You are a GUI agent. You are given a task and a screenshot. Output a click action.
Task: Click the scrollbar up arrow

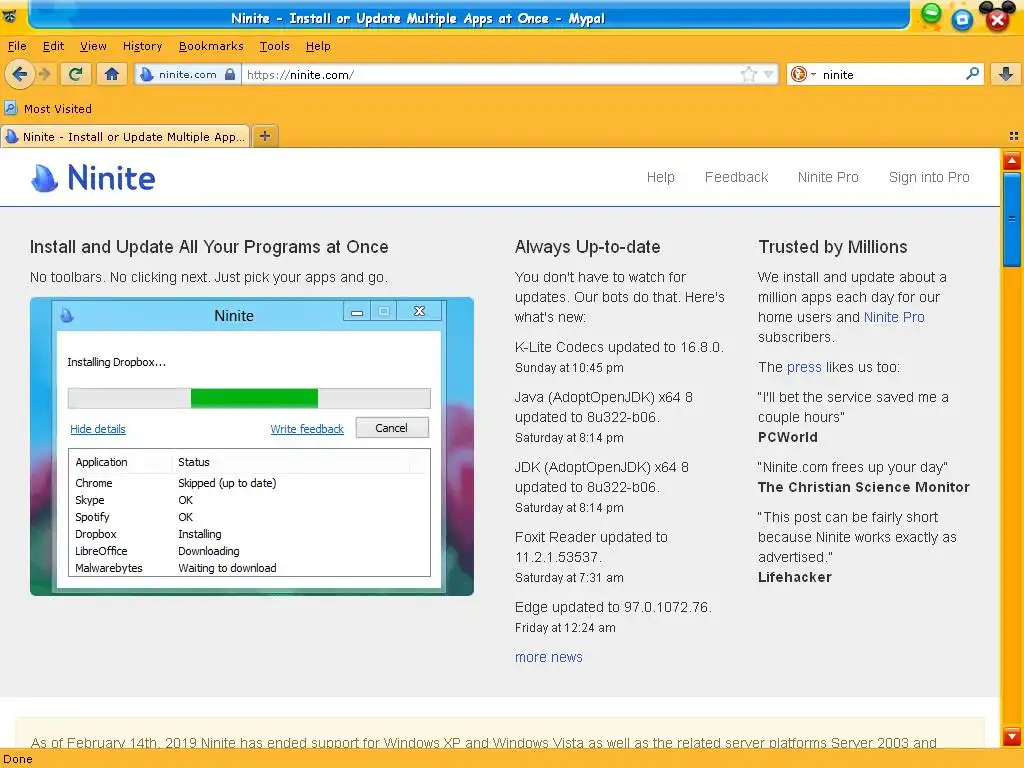click(1012, 160)
